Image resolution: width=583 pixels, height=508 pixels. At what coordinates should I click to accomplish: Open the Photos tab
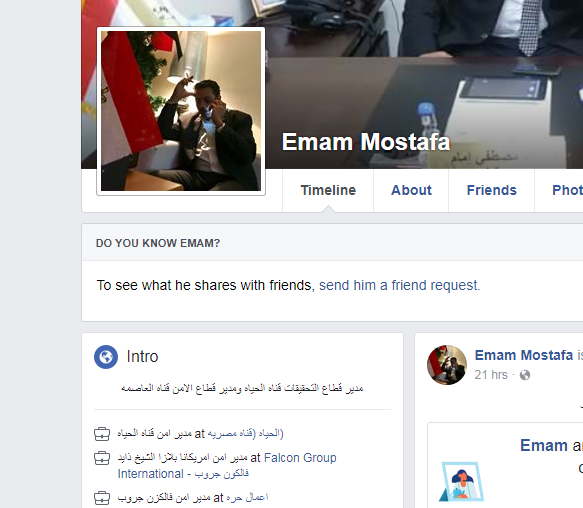coord(567,190)
